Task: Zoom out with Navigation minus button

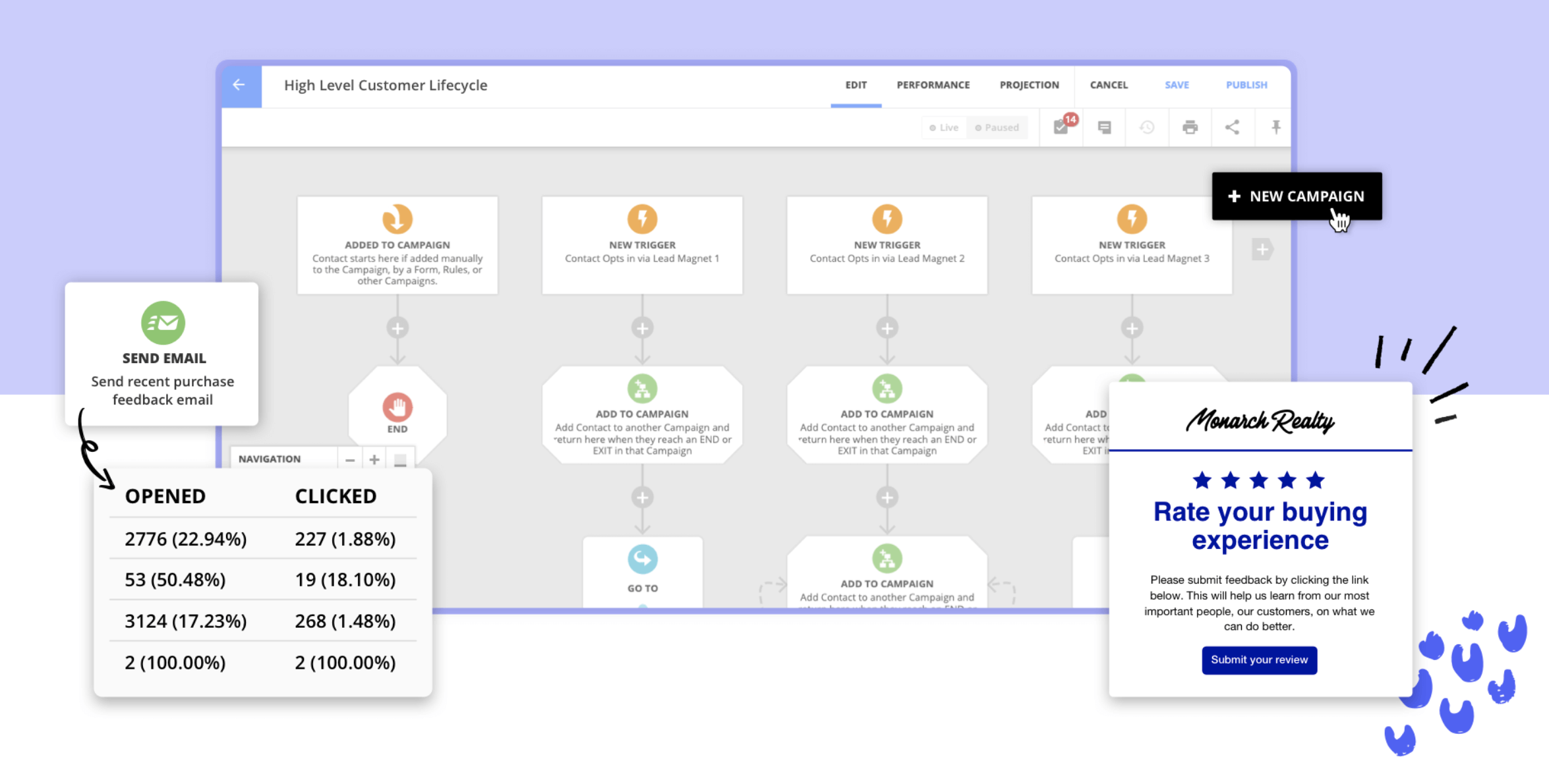Action: (350, 460)
